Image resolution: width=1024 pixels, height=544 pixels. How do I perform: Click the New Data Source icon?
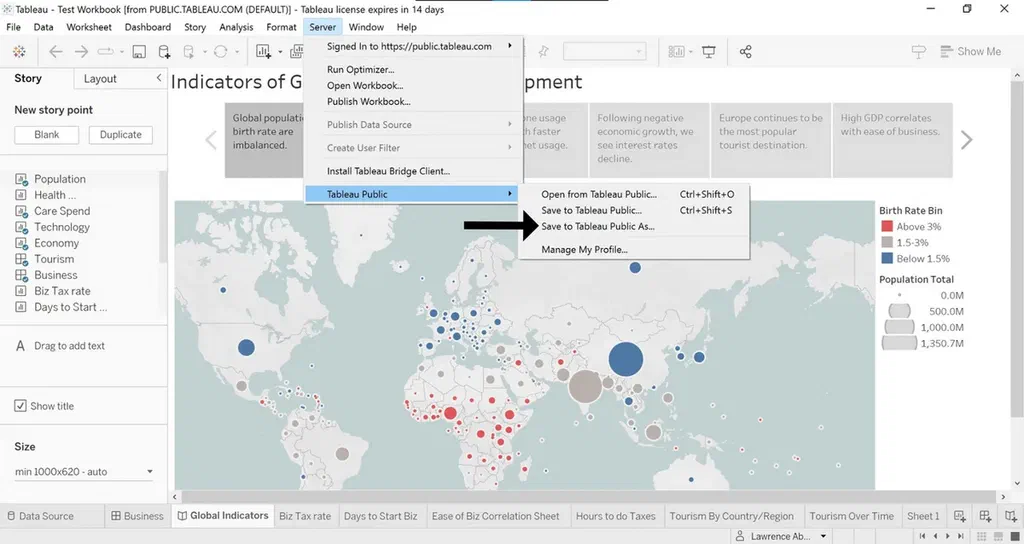tap(165, 52)
